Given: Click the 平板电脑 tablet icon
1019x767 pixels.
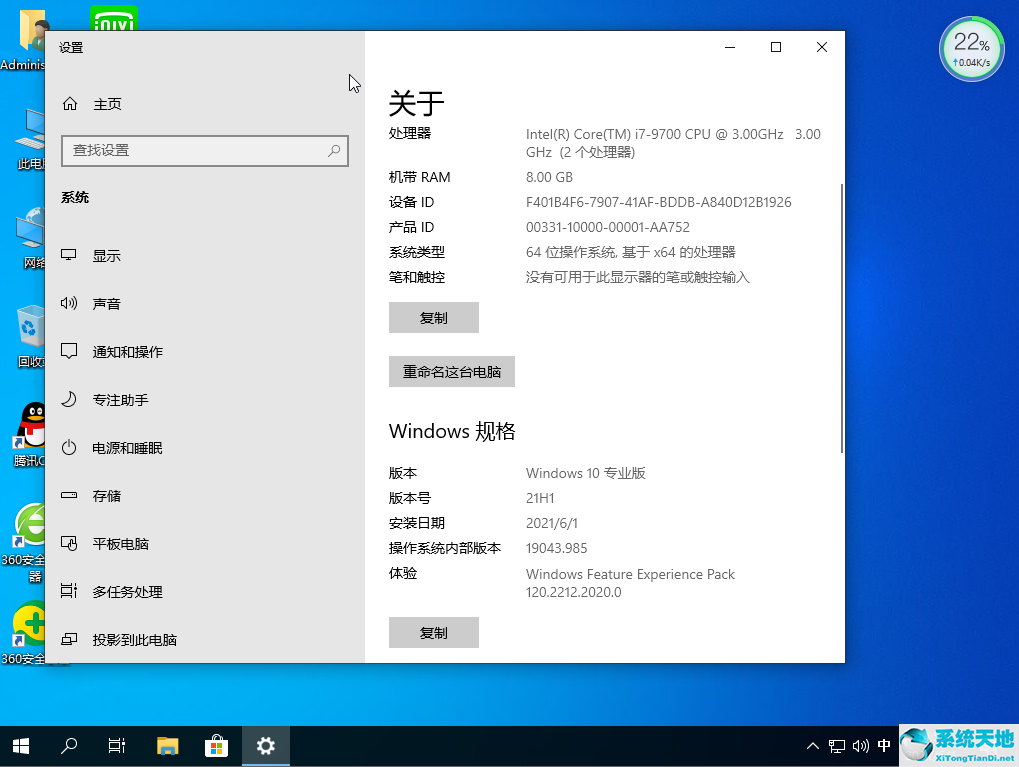Looking at the screenshot, I should (x=69, y=543).
